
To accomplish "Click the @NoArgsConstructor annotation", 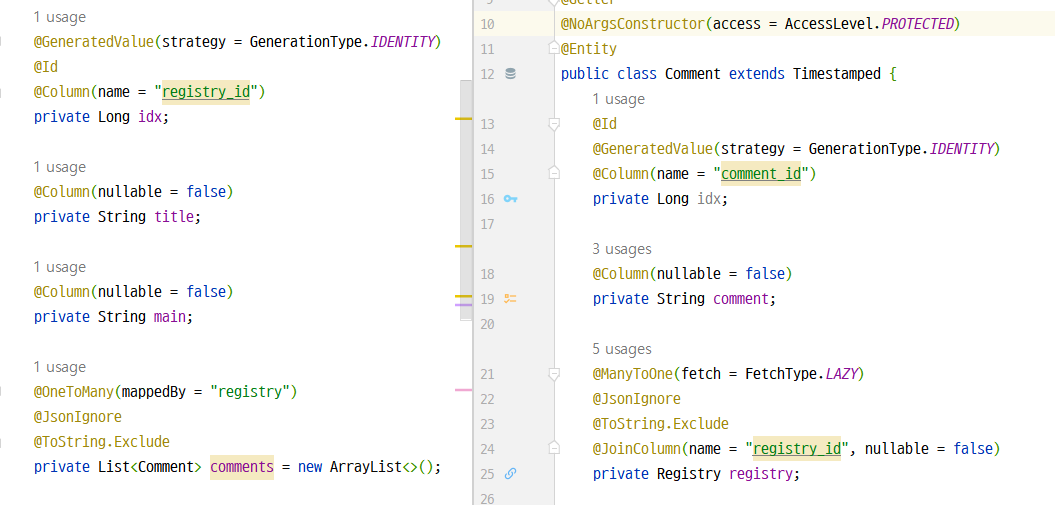I will (x=632, y=24).
